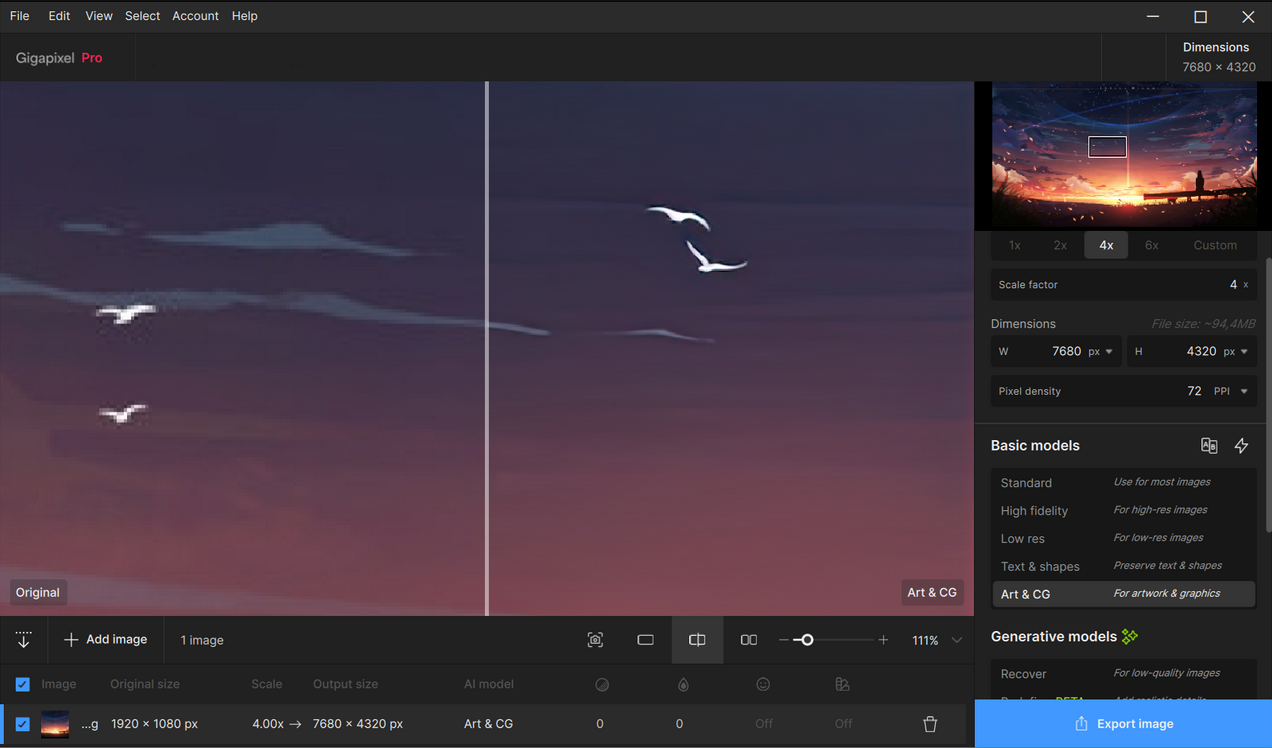Select the Recover generative model

click(x=1123, y=674)
